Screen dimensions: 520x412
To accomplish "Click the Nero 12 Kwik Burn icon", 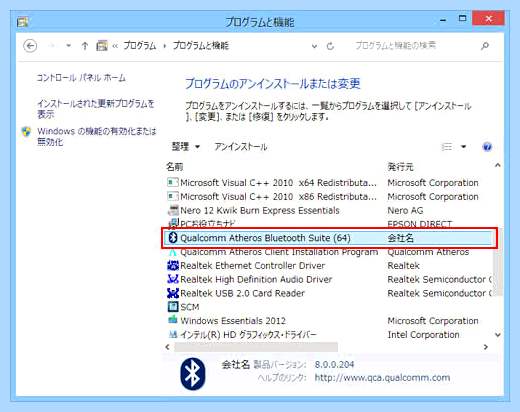I will (x=173, y=210).
